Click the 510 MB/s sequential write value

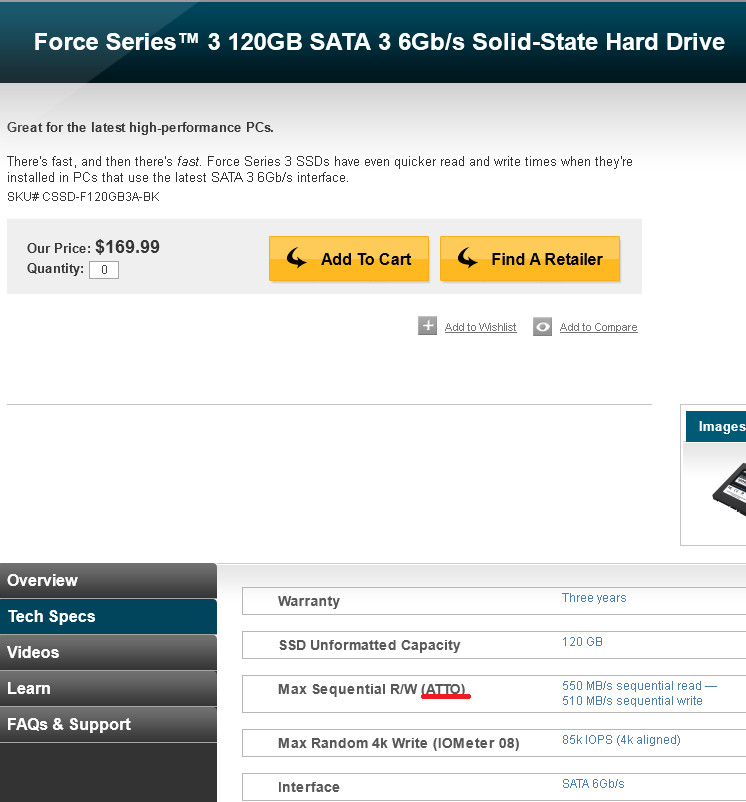[632, 700]
